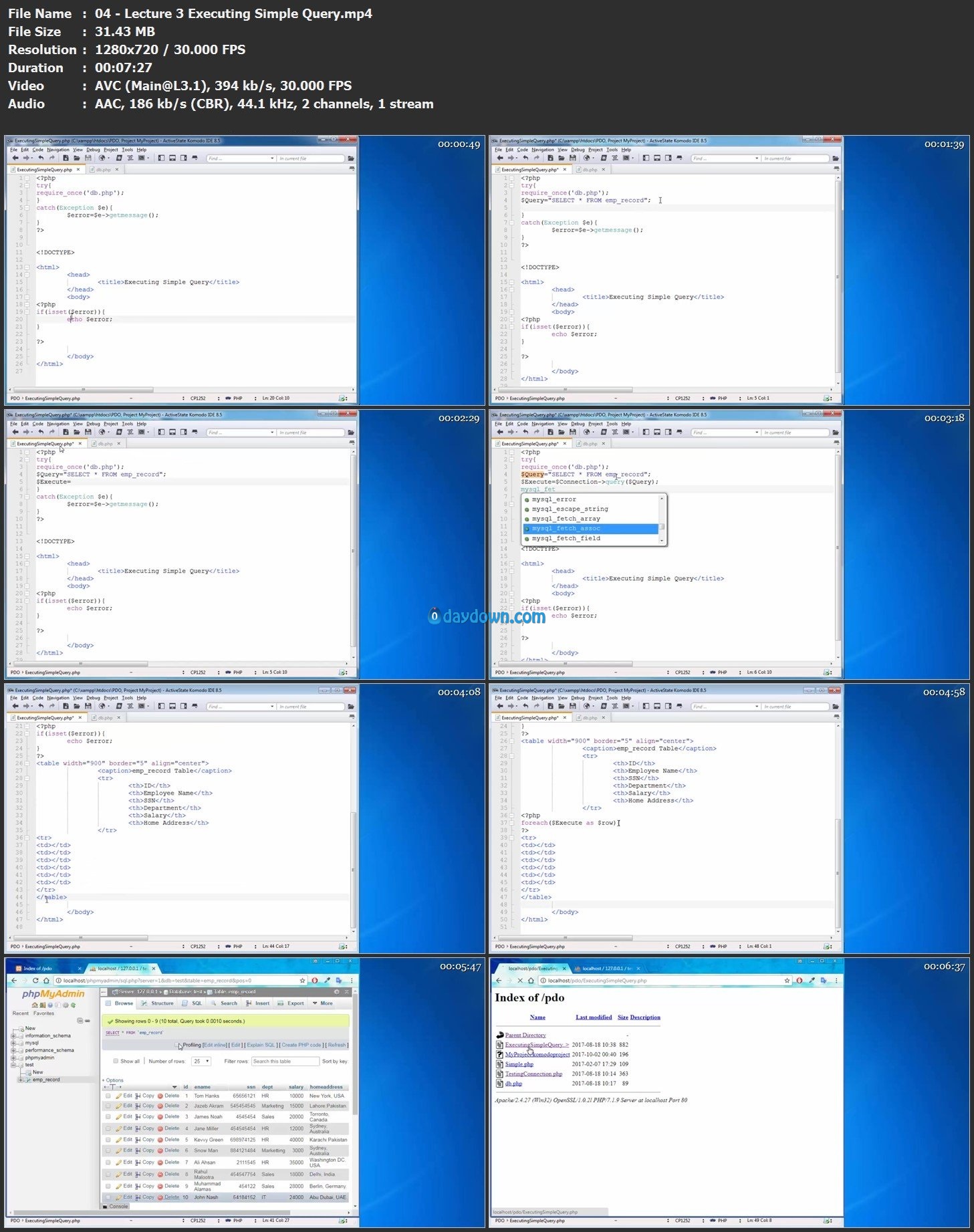Viewport: 974px width, 1232px height.
Task: Click the red Delete icon for John Nash
Action: pos(160,1197)
